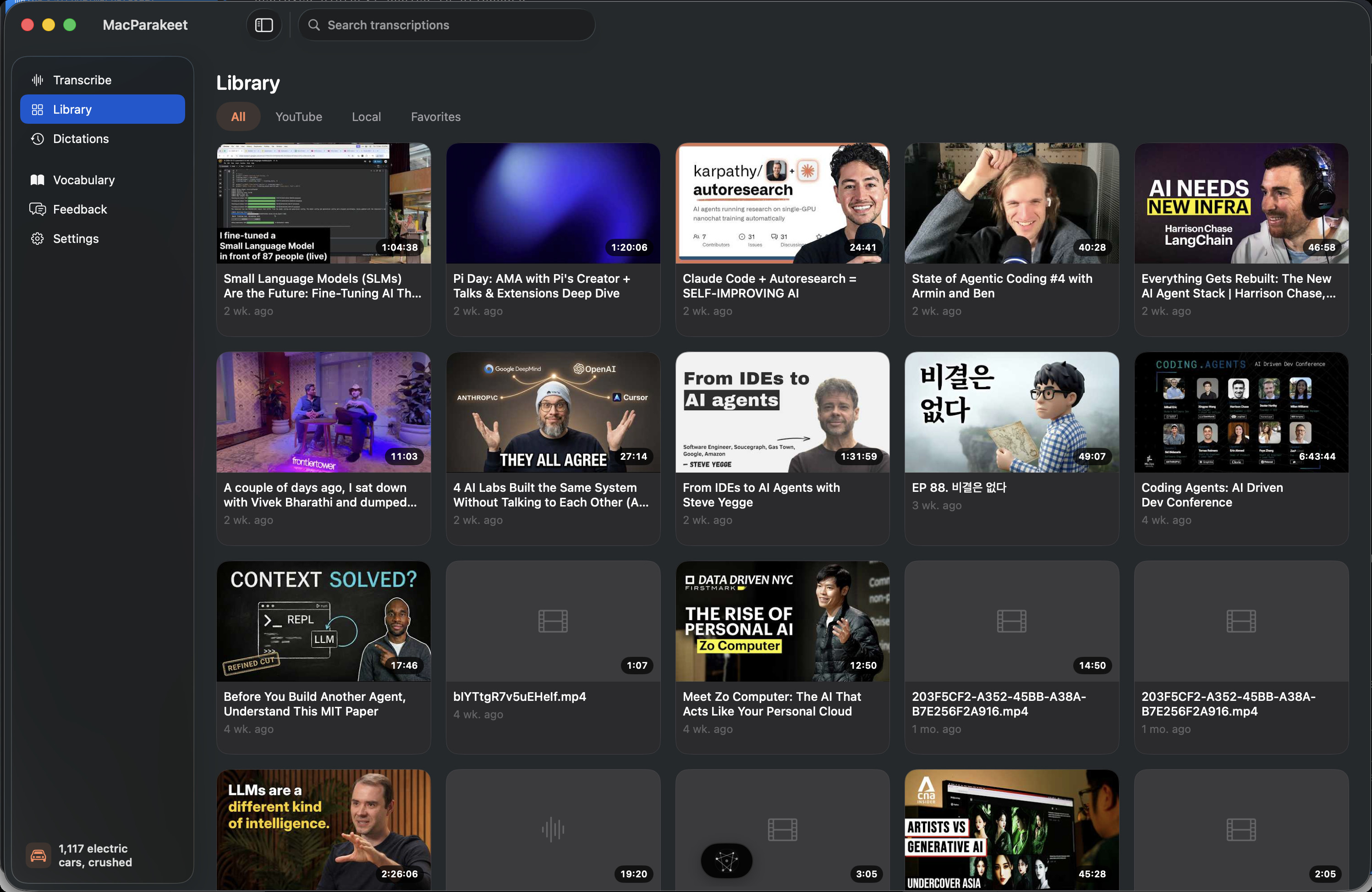The height and width of the screenshot is (892, 1372).
Task: Click the Library grid icon
Action: point(38,110)
